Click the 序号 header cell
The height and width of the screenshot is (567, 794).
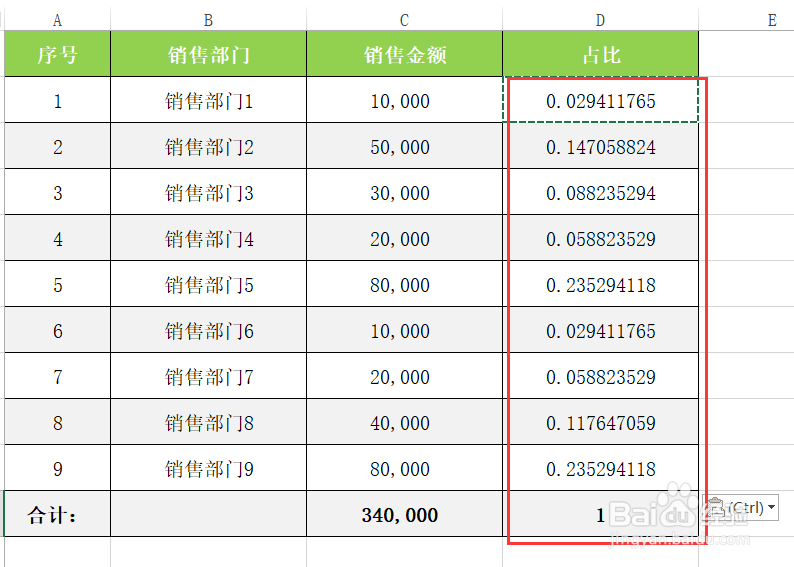[x=57, y=54]
